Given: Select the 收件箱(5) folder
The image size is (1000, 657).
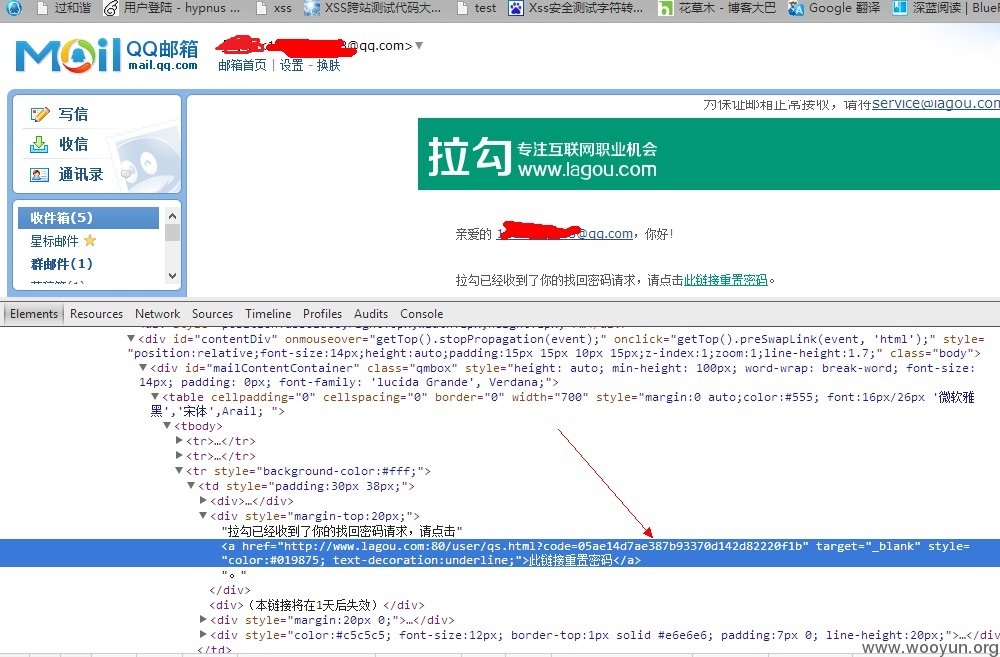Looking at the screenshot, I should 88,218.
